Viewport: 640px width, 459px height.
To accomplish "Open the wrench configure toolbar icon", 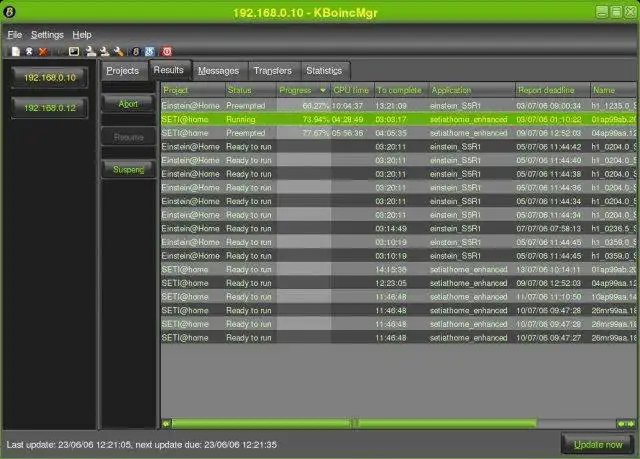I will (119, 51).
